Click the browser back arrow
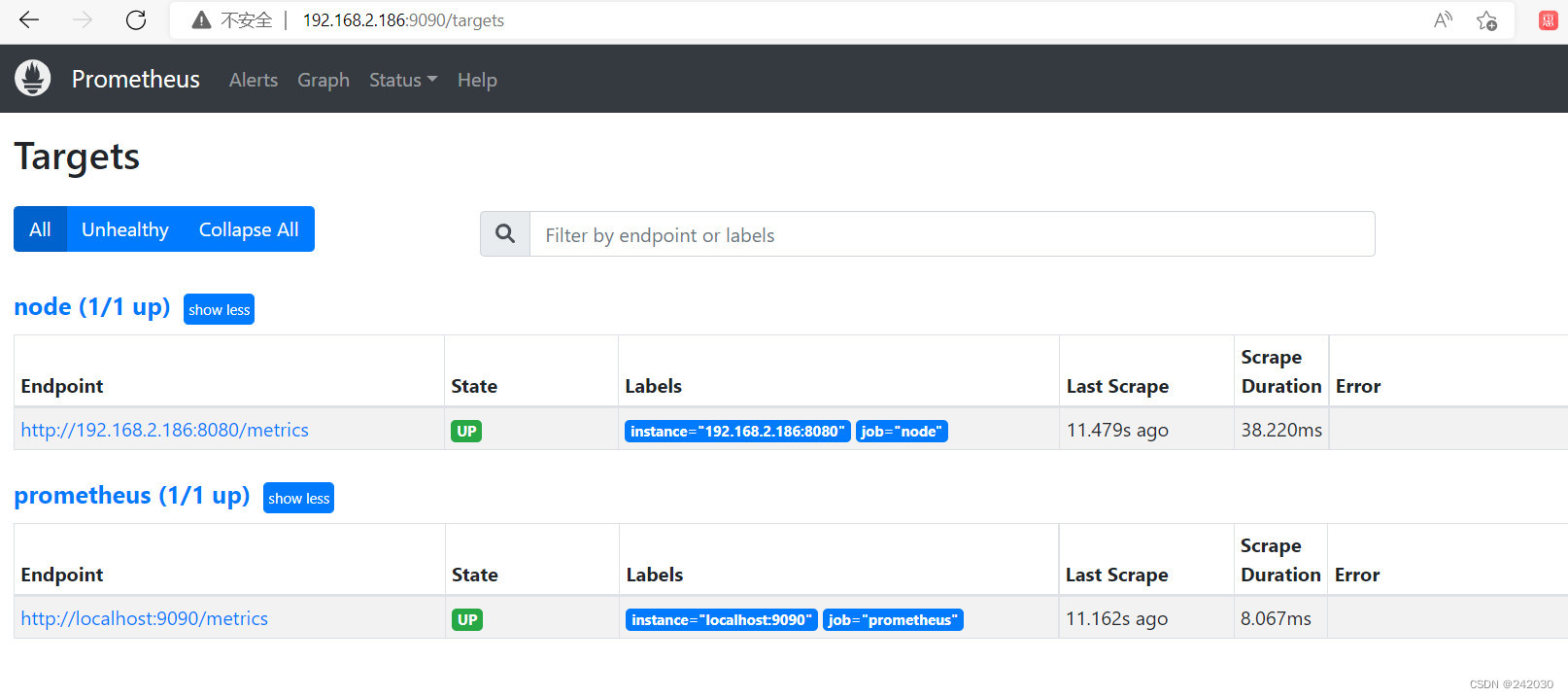Screen dimensions: 1568x698 (29, 20)
